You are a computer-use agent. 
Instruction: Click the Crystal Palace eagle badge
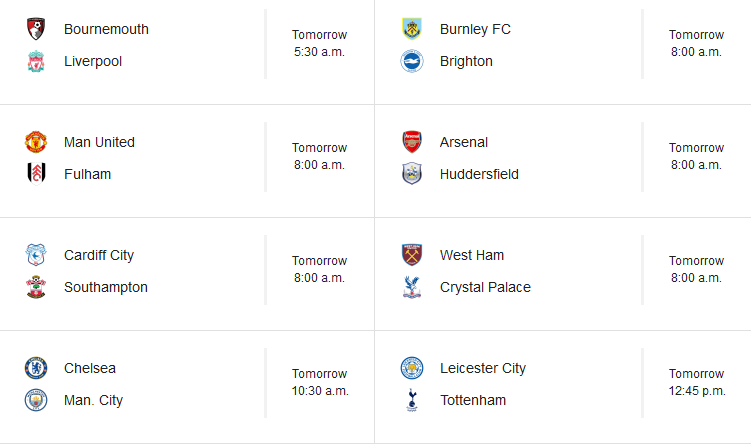(412, 287)
